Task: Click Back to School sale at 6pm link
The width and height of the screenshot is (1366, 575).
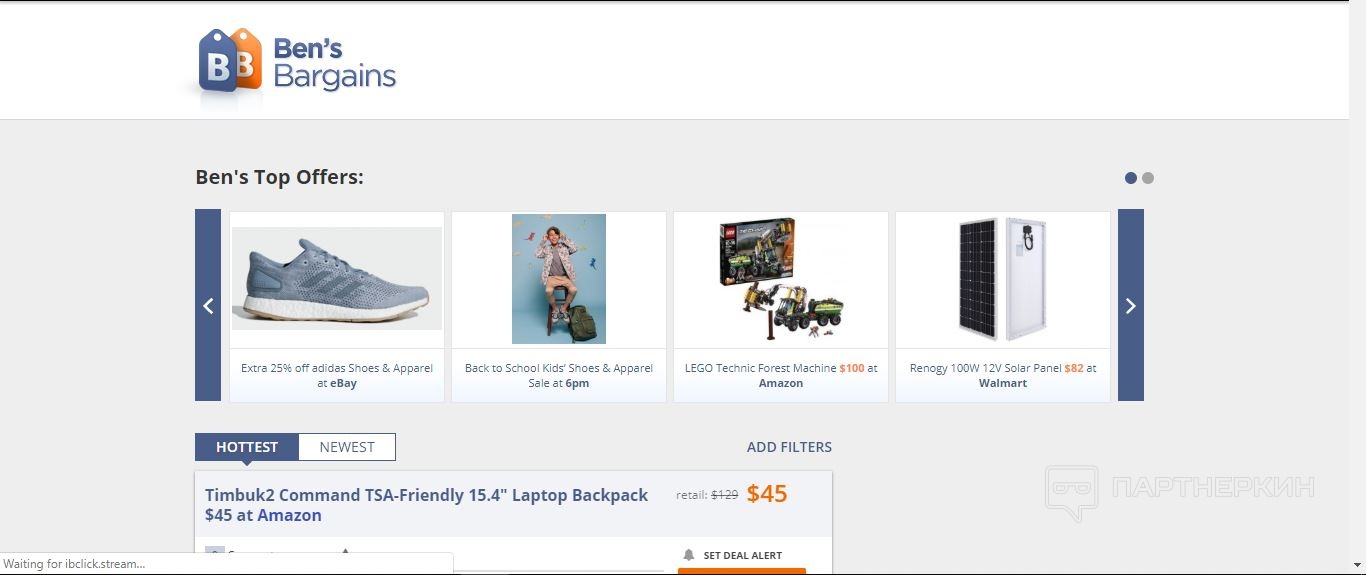Action: (x=559, y=375)
